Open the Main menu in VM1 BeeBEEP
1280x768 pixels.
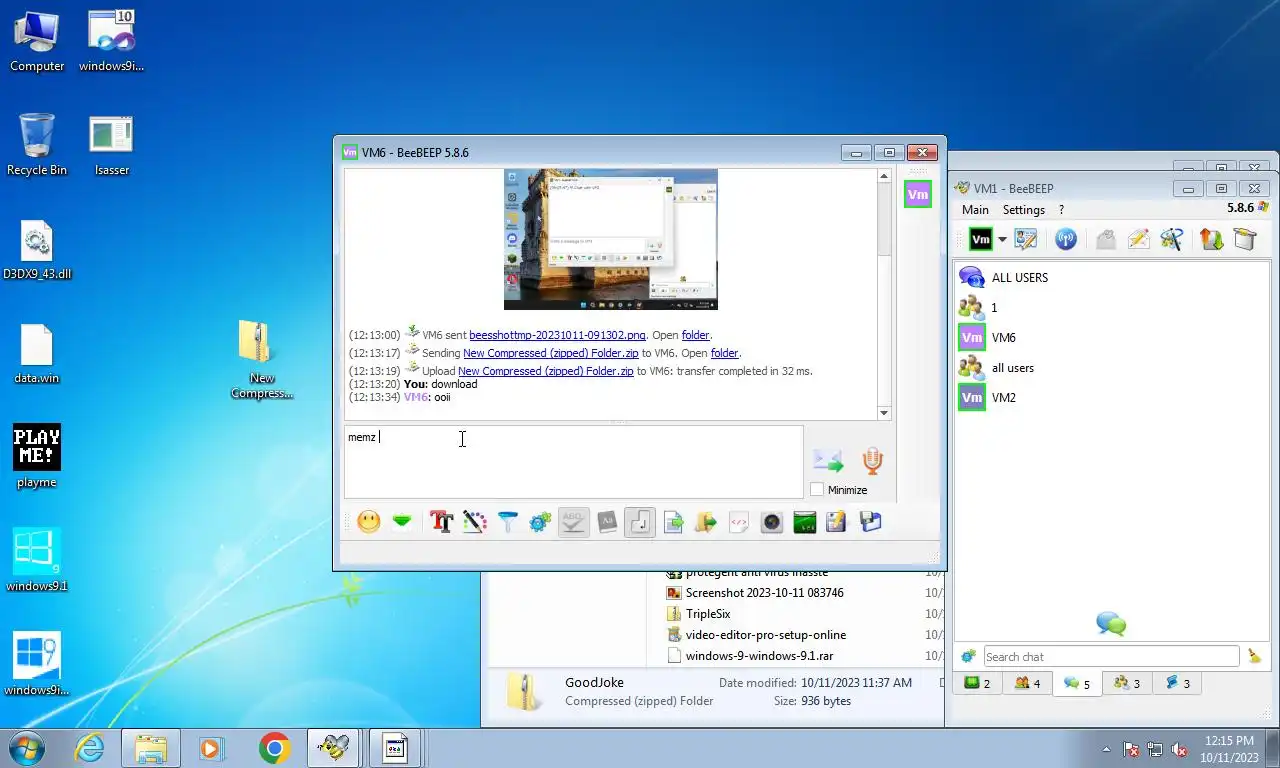point(975,210)
